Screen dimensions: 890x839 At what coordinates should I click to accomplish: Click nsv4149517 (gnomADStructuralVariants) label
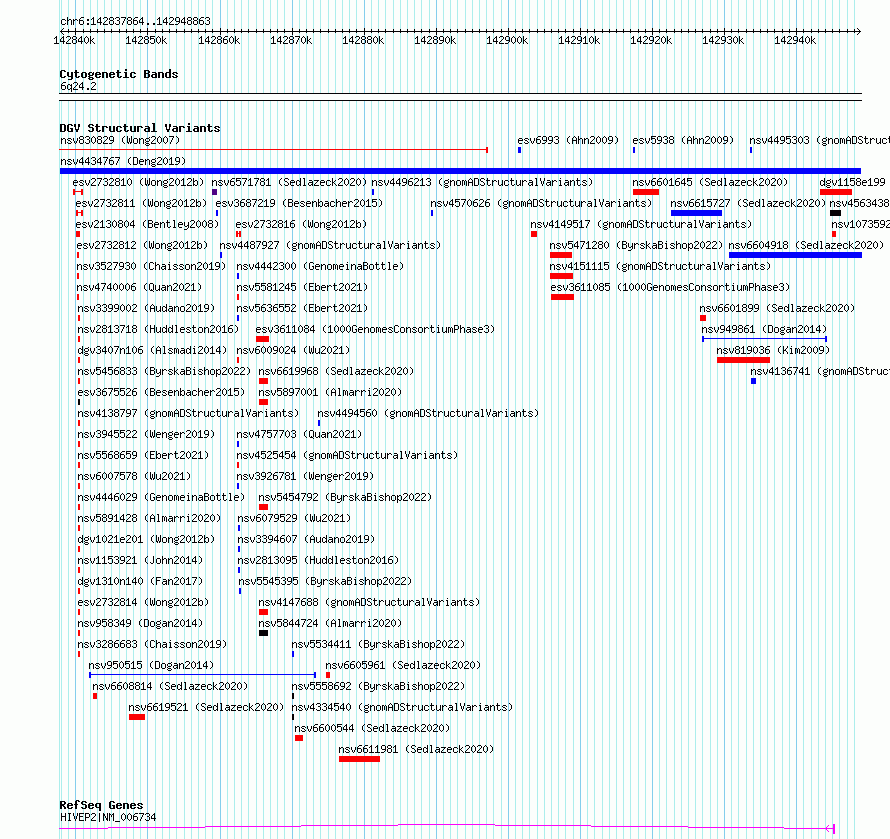(641, 224)
